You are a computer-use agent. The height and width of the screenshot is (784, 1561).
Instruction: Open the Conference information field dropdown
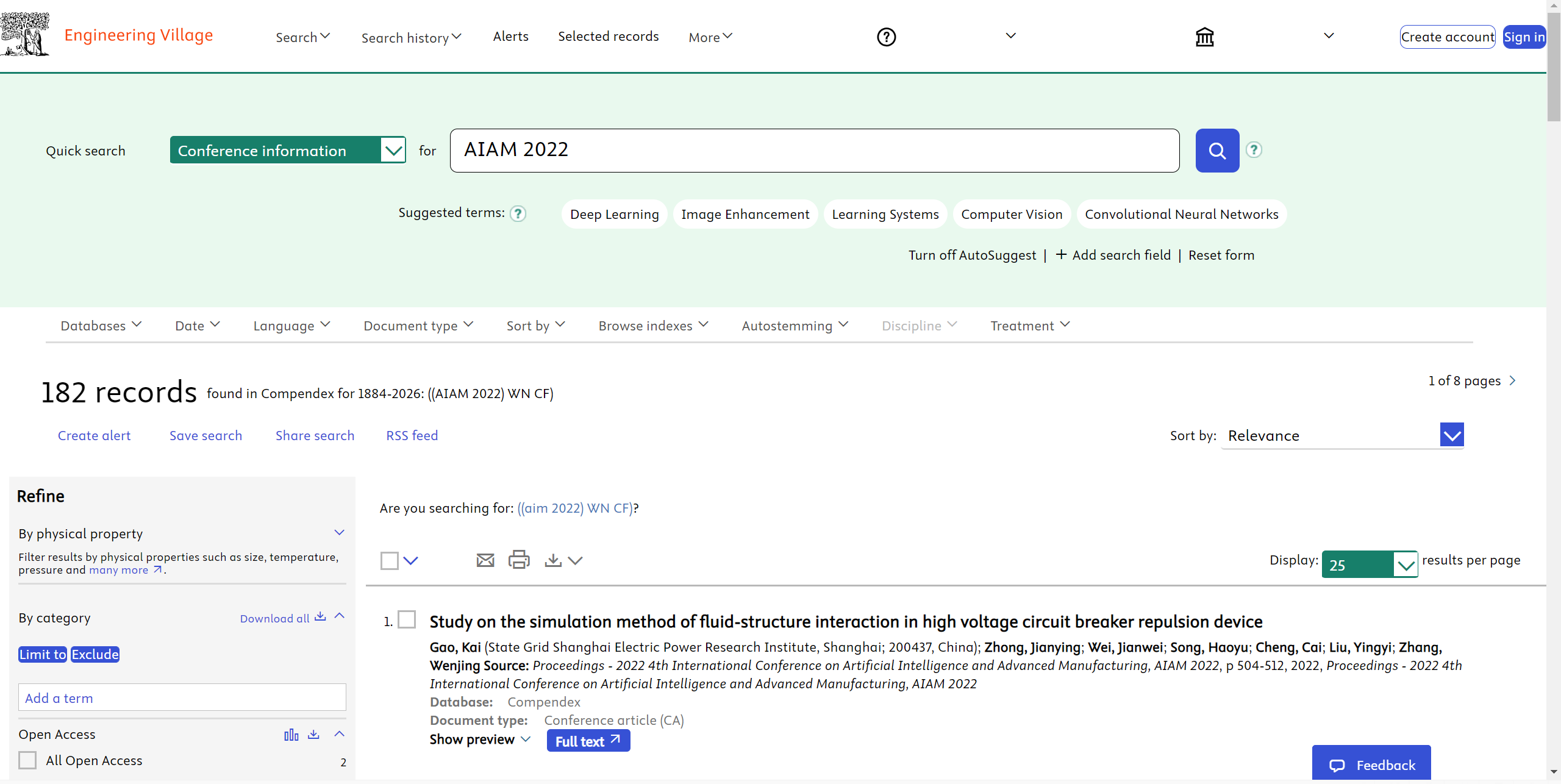(x=288, y=150)
